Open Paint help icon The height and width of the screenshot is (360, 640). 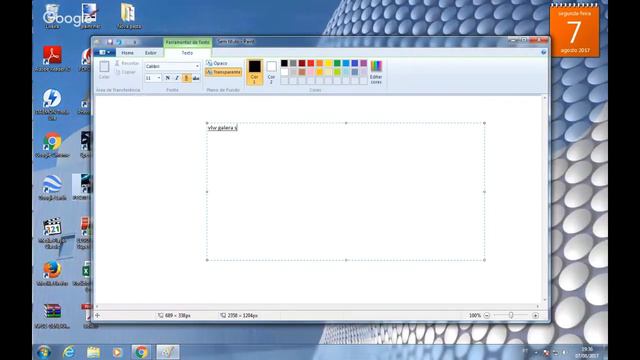pos(543,52)
